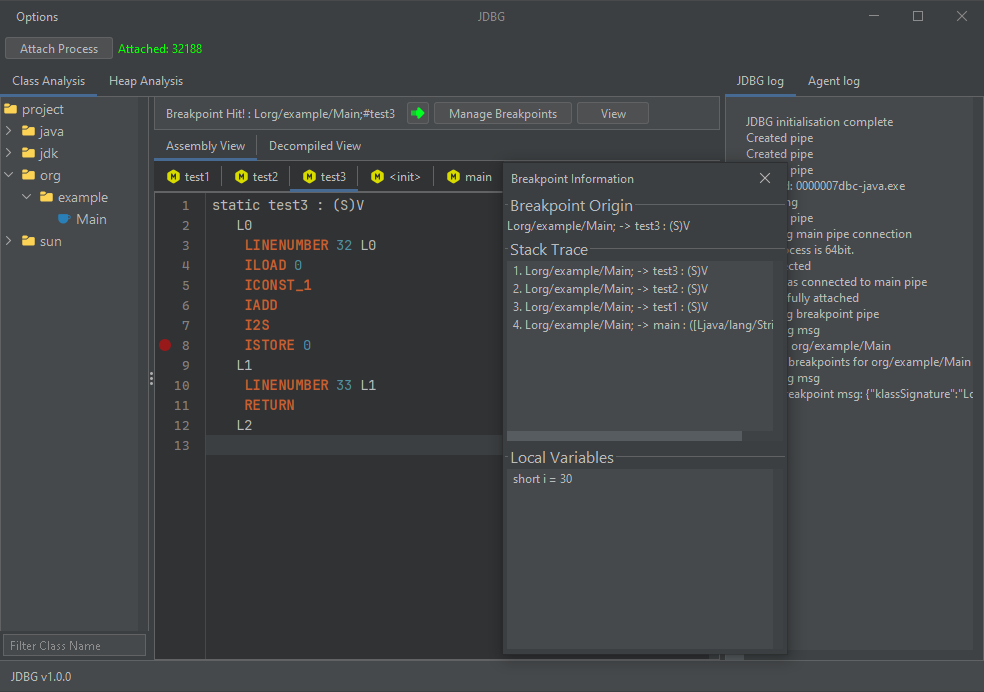
Task: Switch to the Heap Analysis tab
Action: pyautogui.click(x=146, y=81)
